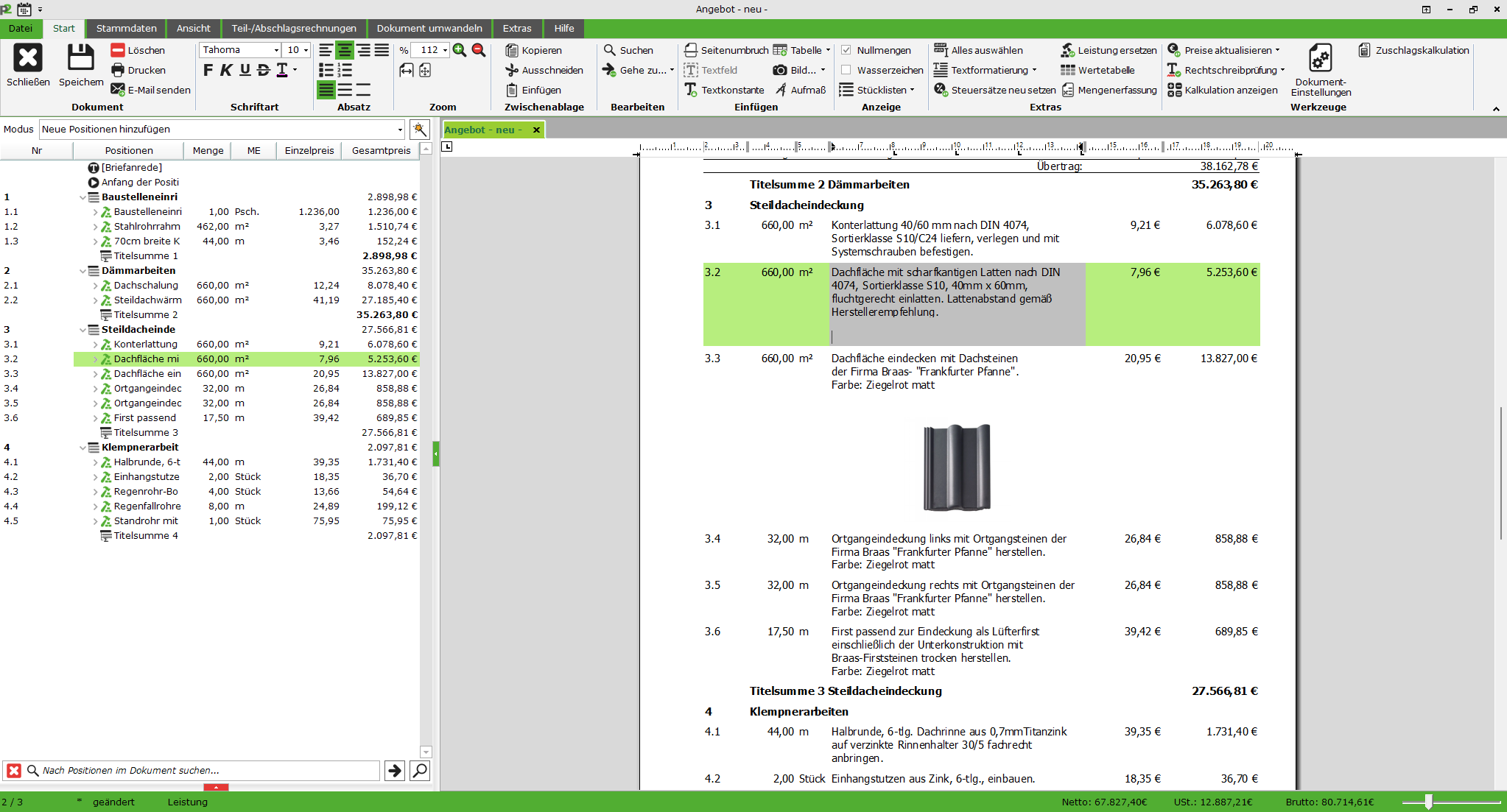Enable the Wasserzeichen checkbox
The image size is (1507, 812).
pos(846,70)
